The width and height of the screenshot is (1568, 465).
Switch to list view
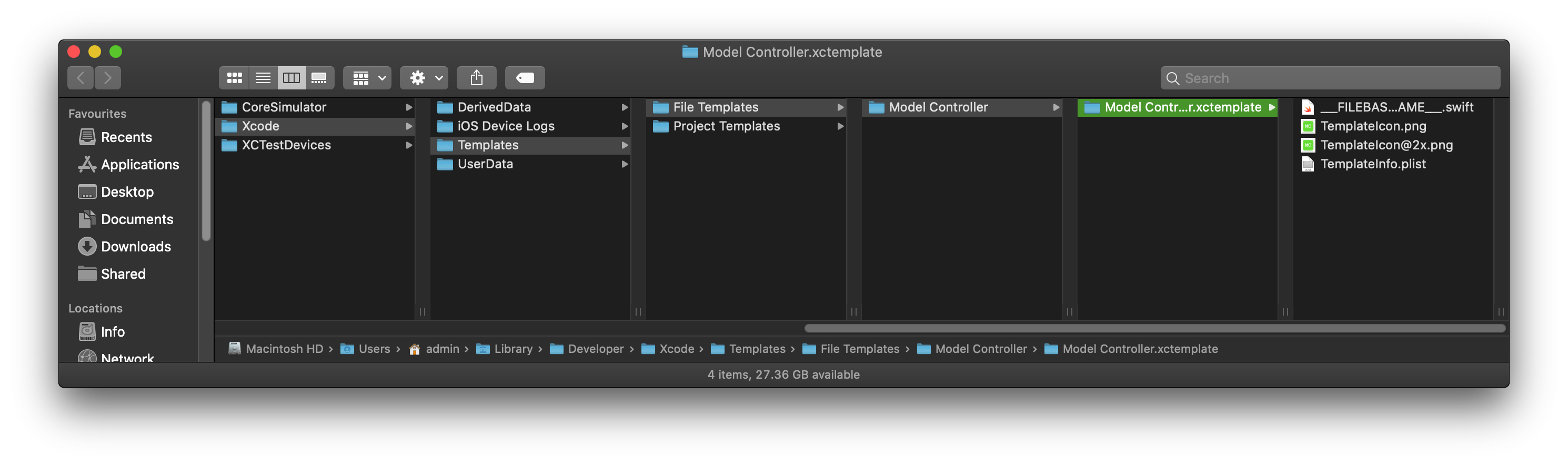pos(263,78)
